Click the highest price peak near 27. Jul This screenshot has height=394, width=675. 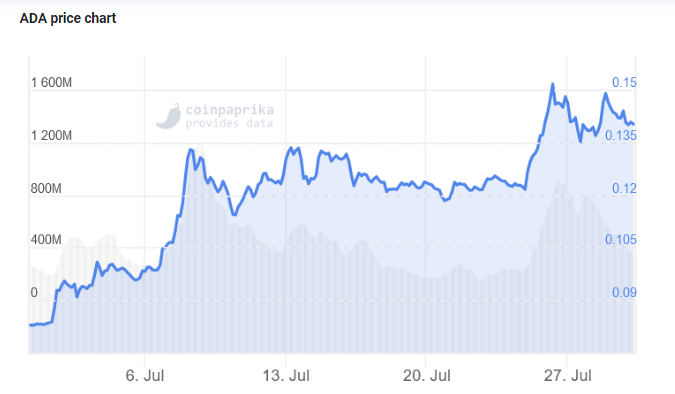point(553,85)
